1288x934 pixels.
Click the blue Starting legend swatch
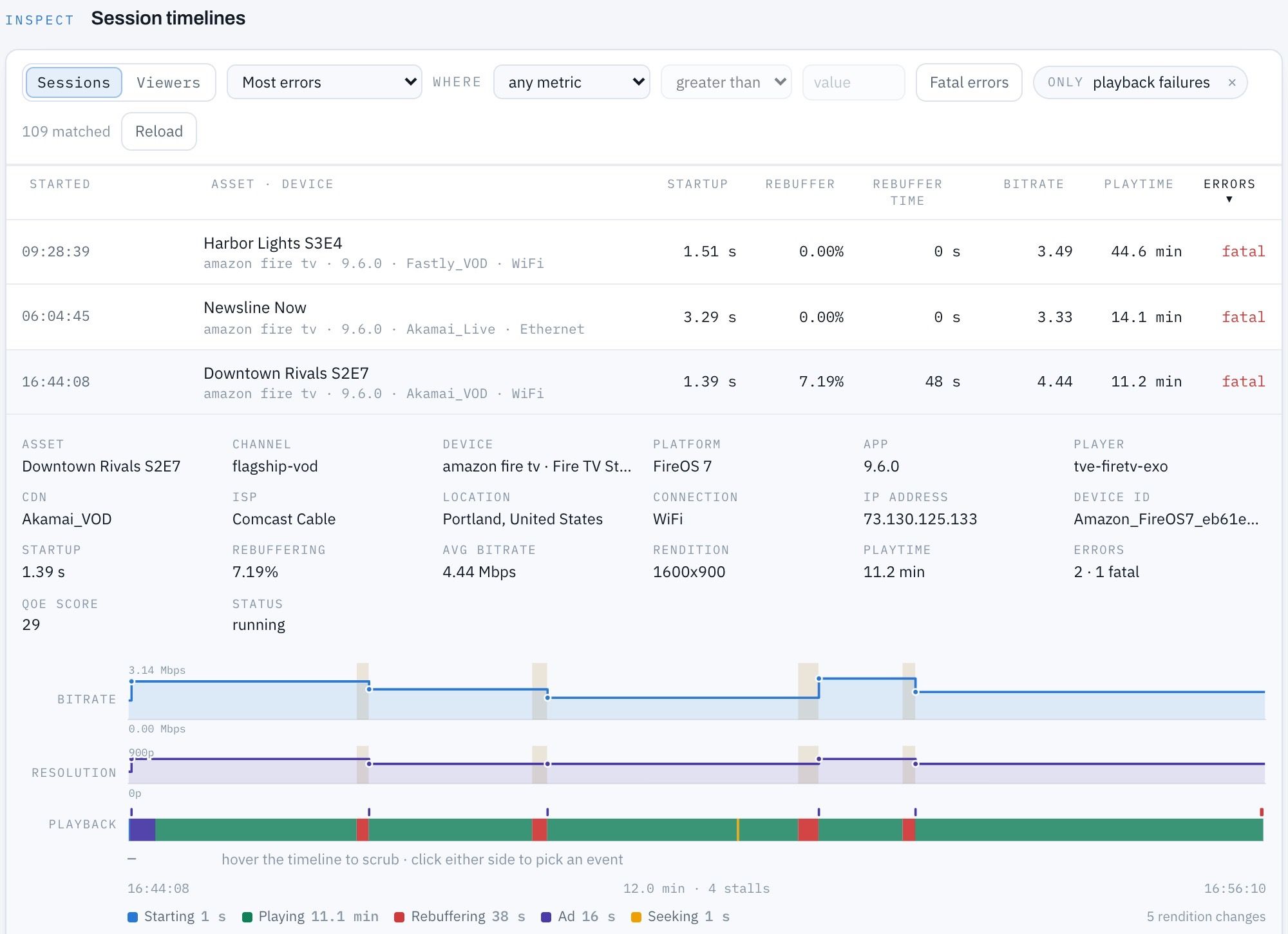coord(133,917)
